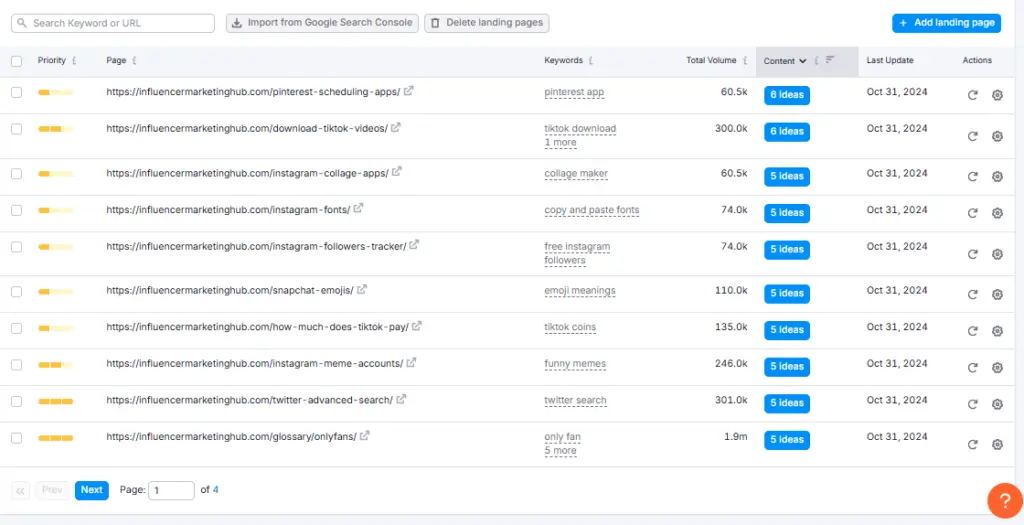Open settings gear for glossary/onlyfans row
The width and height of the screenshot is (1024, 525).
pos(997,444)
